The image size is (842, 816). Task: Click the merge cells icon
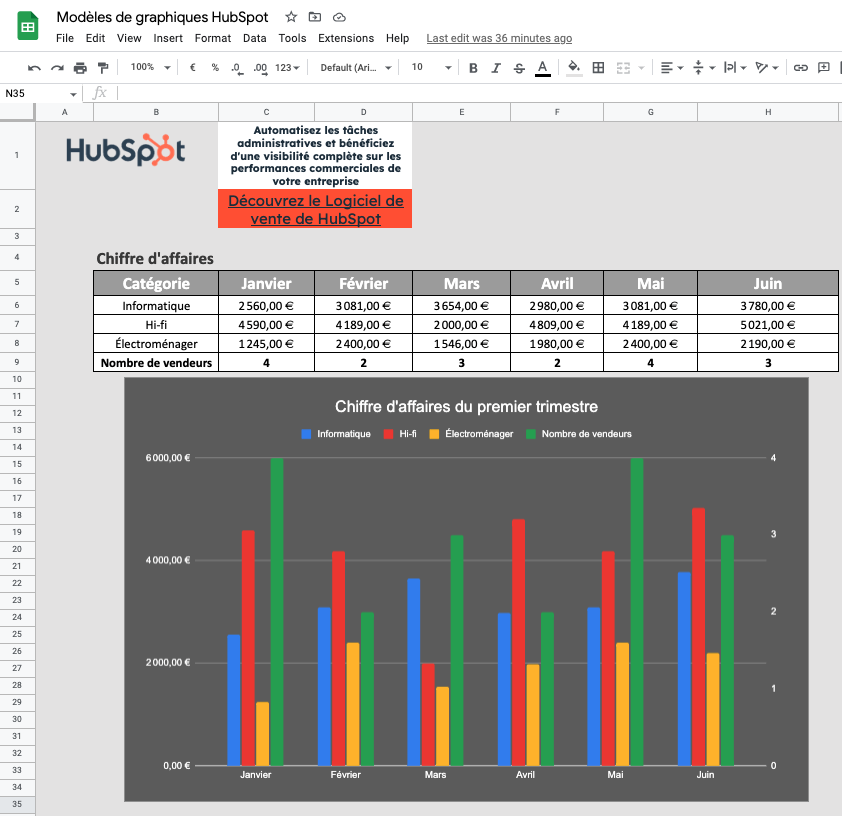623,68
